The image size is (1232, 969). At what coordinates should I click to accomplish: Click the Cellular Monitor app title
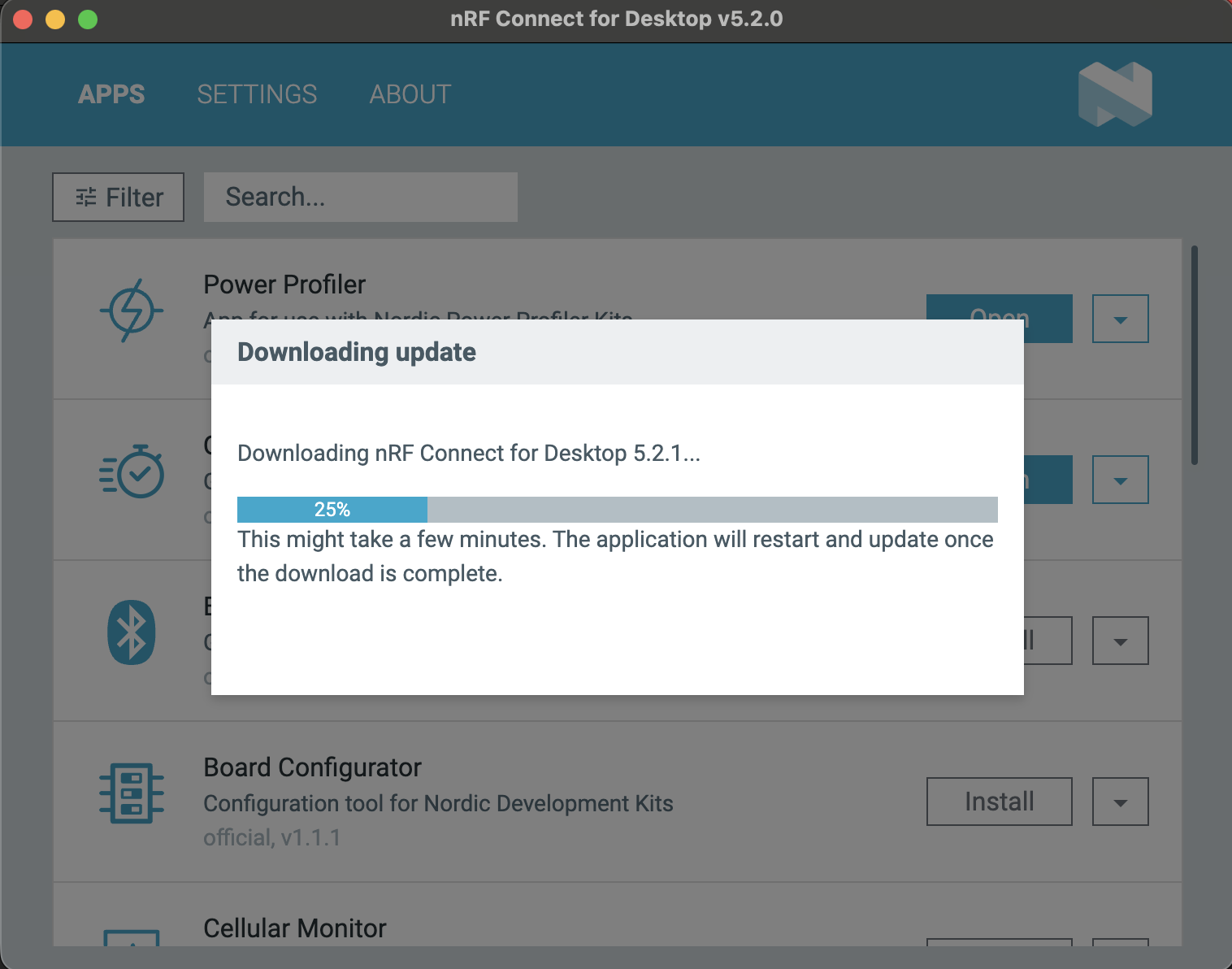coord(295,928)
